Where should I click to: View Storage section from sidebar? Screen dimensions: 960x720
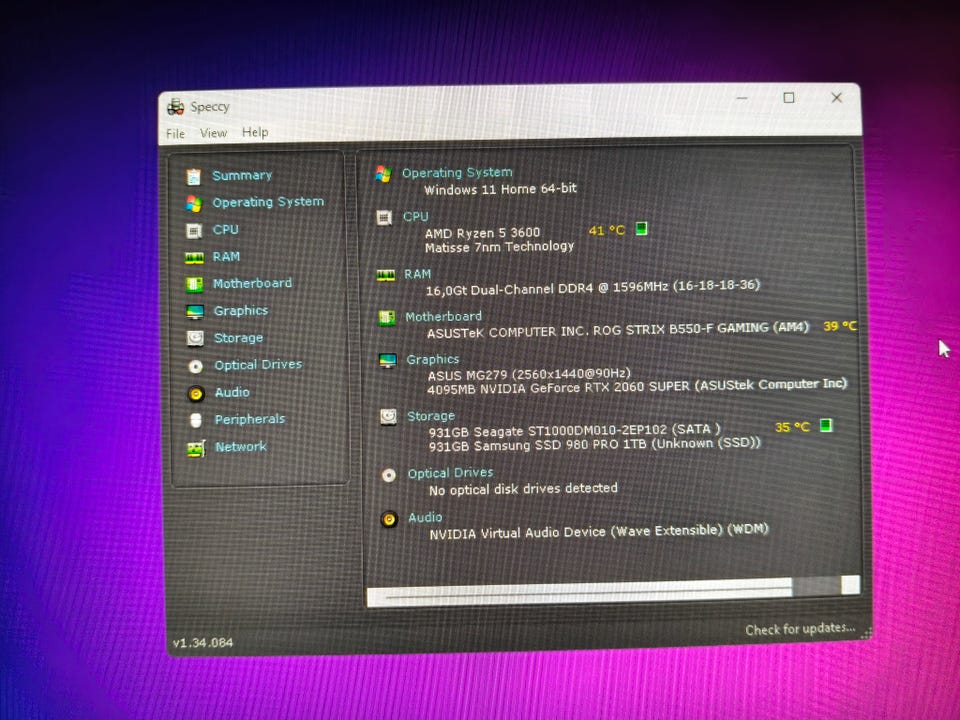[238, 337]
